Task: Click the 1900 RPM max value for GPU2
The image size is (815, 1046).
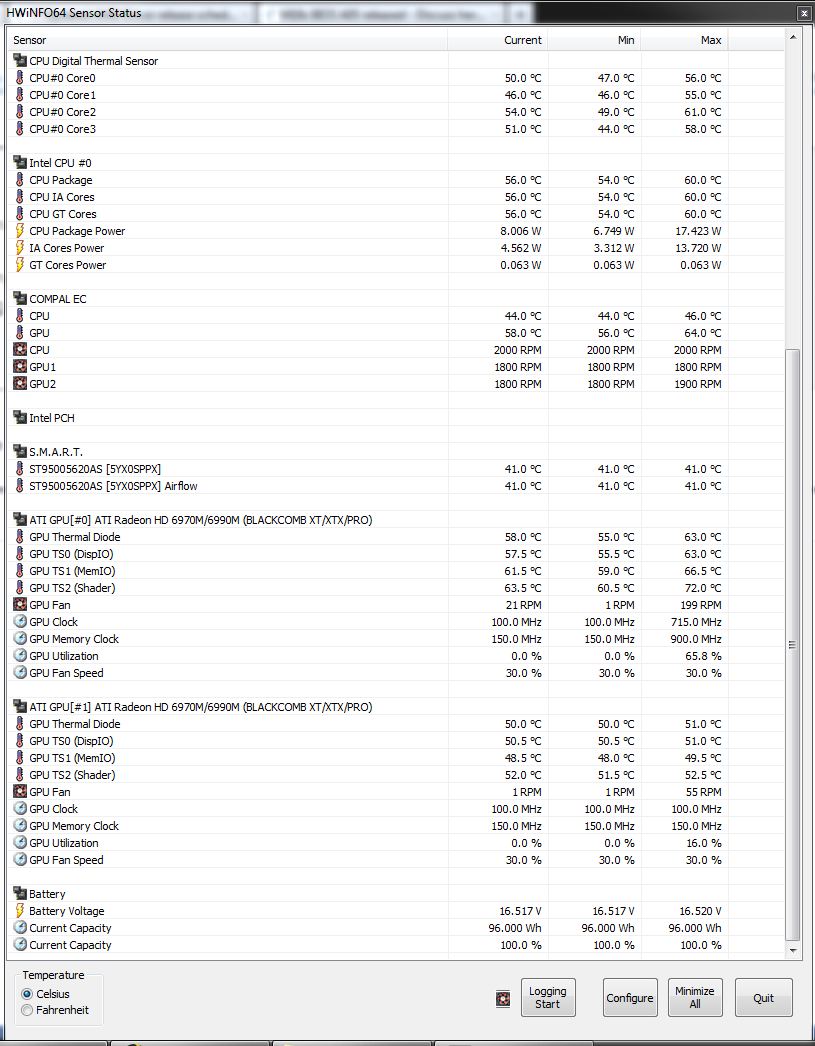Action: point(698,384)
